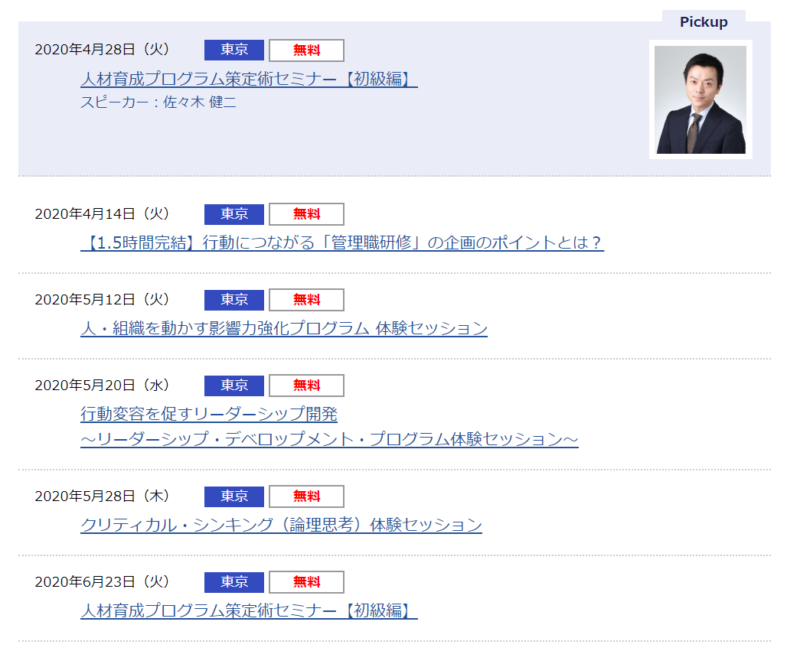This screenshot has width=800, height=664.
Task: Click the speaker text スピーカー：佐々木 健二
Action: [158, 103]
